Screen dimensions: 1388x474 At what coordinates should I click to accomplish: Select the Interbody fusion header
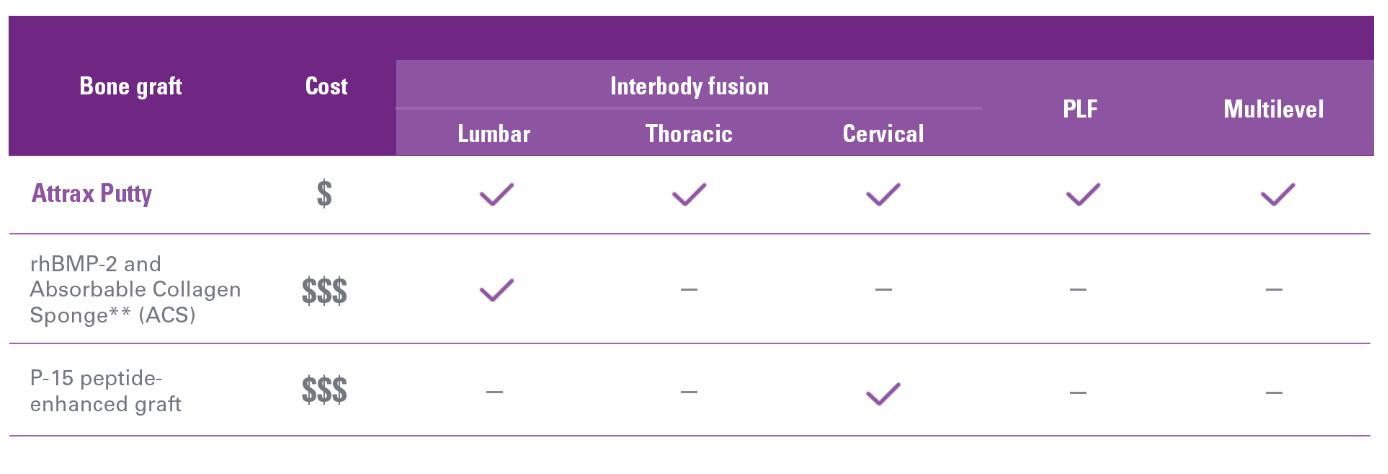[x=690, y=86]
